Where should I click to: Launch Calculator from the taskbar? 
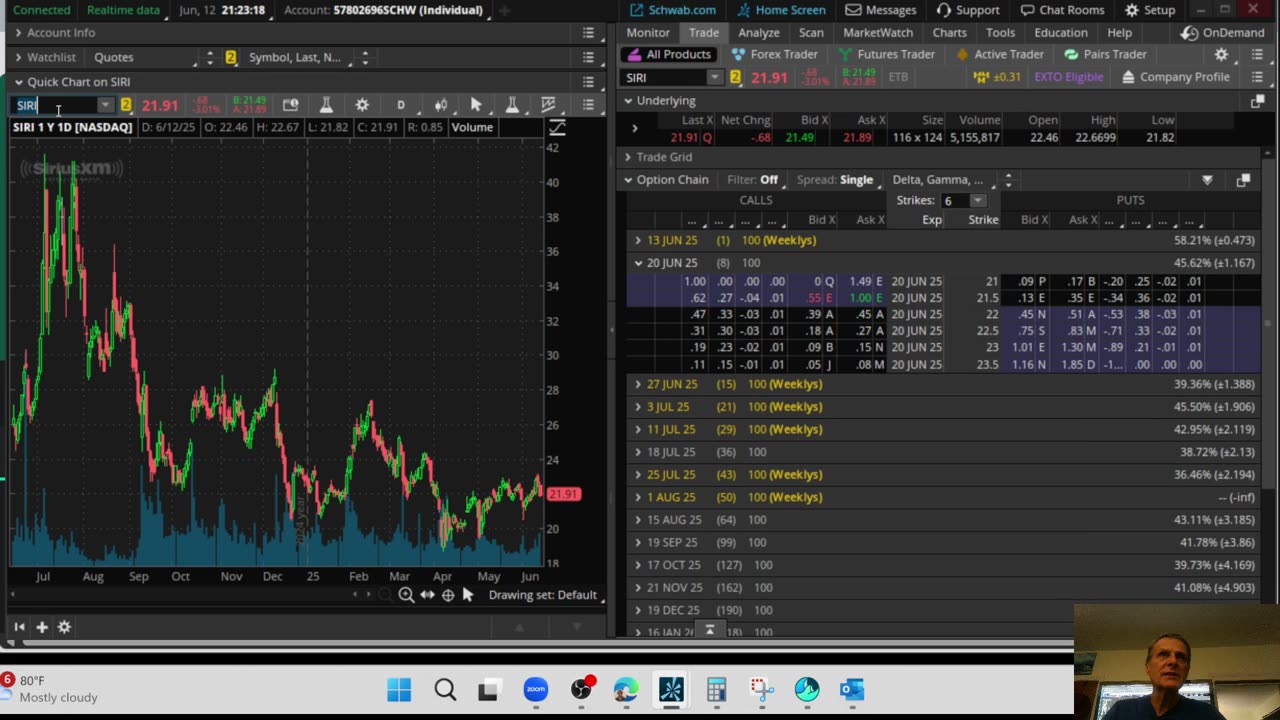click(x=716, y=690)
